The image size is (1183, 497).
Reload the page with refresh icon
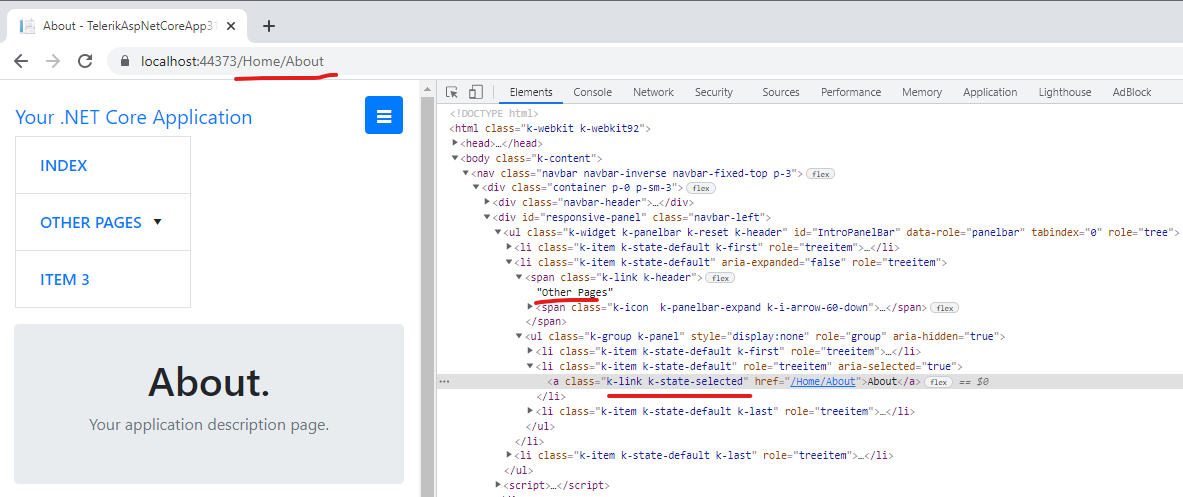pyautogui.click(x=85, y=61)
